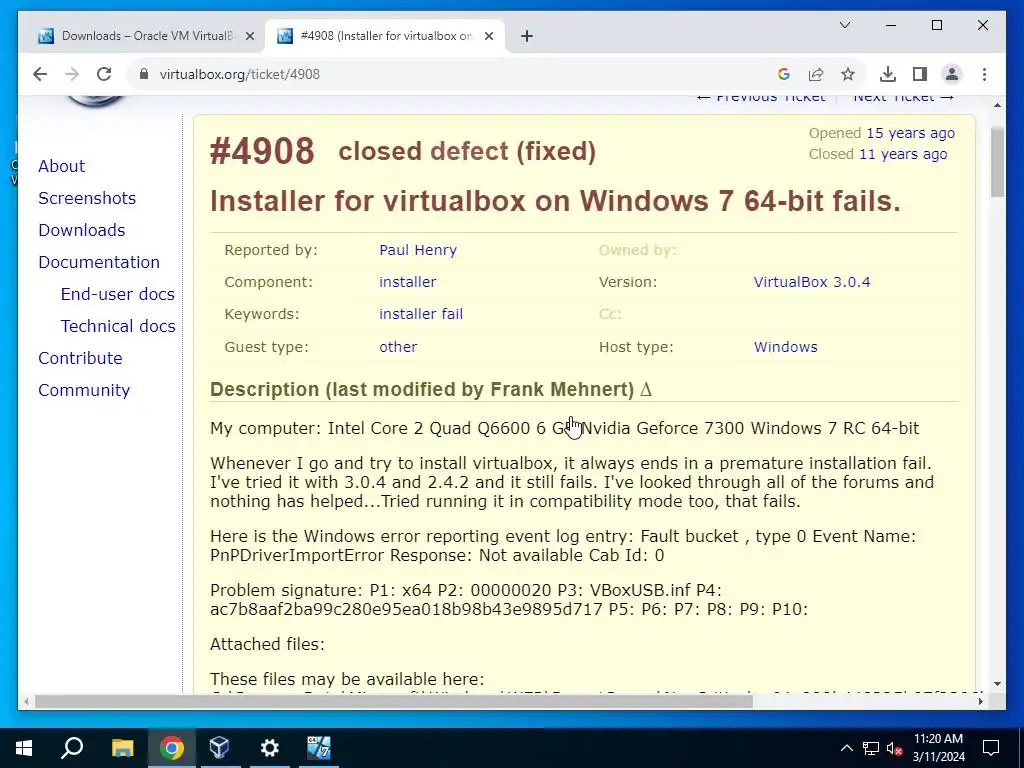Click the installer fail keyword link

click(421, 314)
